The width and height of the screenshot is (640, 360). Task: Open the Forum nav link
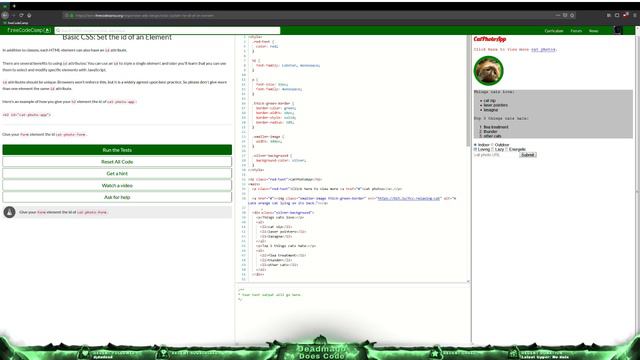[x=576, y=31]
